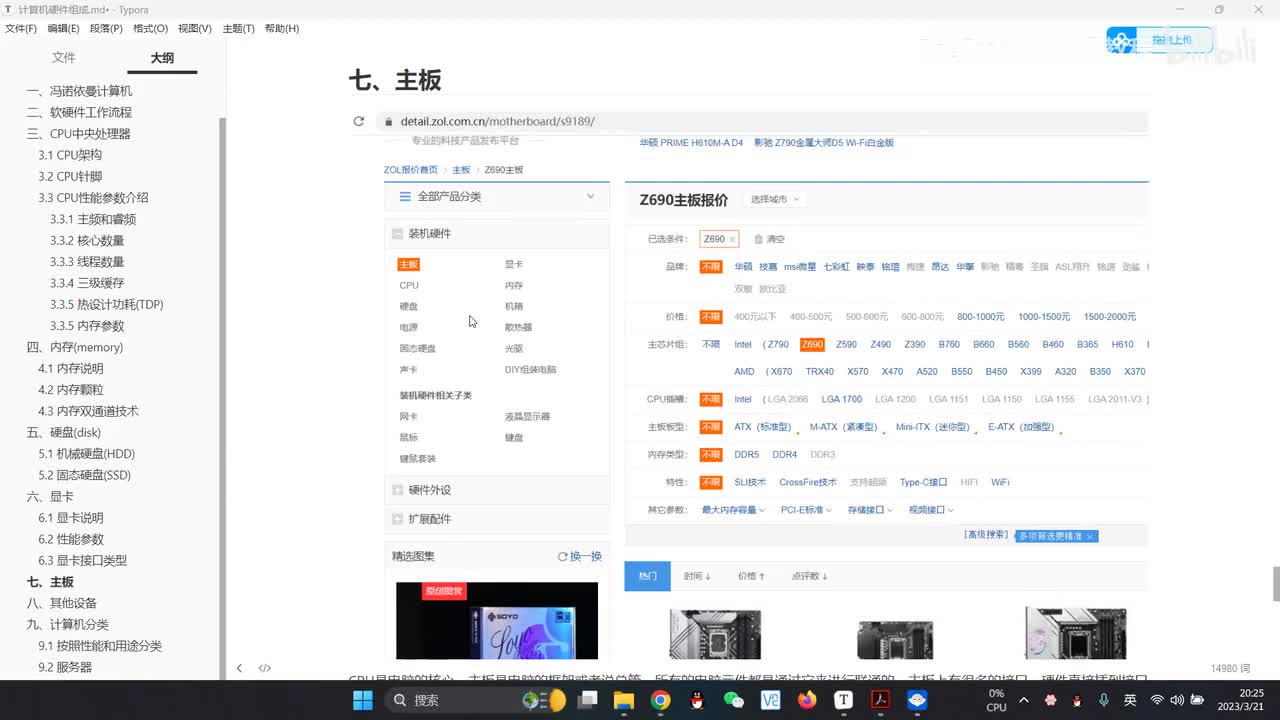Image resolution: width=1280 pixels, height=720 pixels.
Task: Open 最大内存容量 filter dropdown
Action: [733, 510]
